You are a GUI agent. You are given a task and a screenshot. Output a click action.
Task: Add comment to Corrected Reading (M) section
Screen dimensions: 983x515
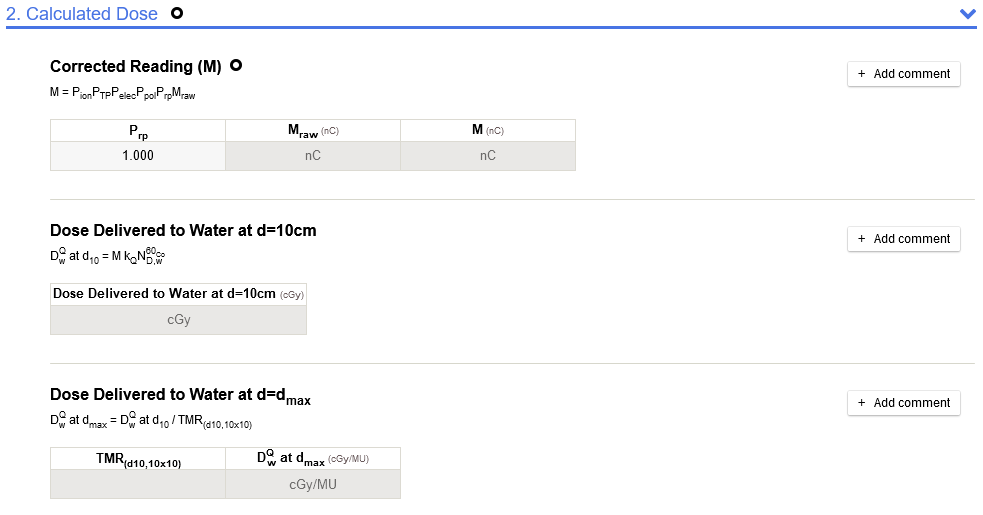904,74
